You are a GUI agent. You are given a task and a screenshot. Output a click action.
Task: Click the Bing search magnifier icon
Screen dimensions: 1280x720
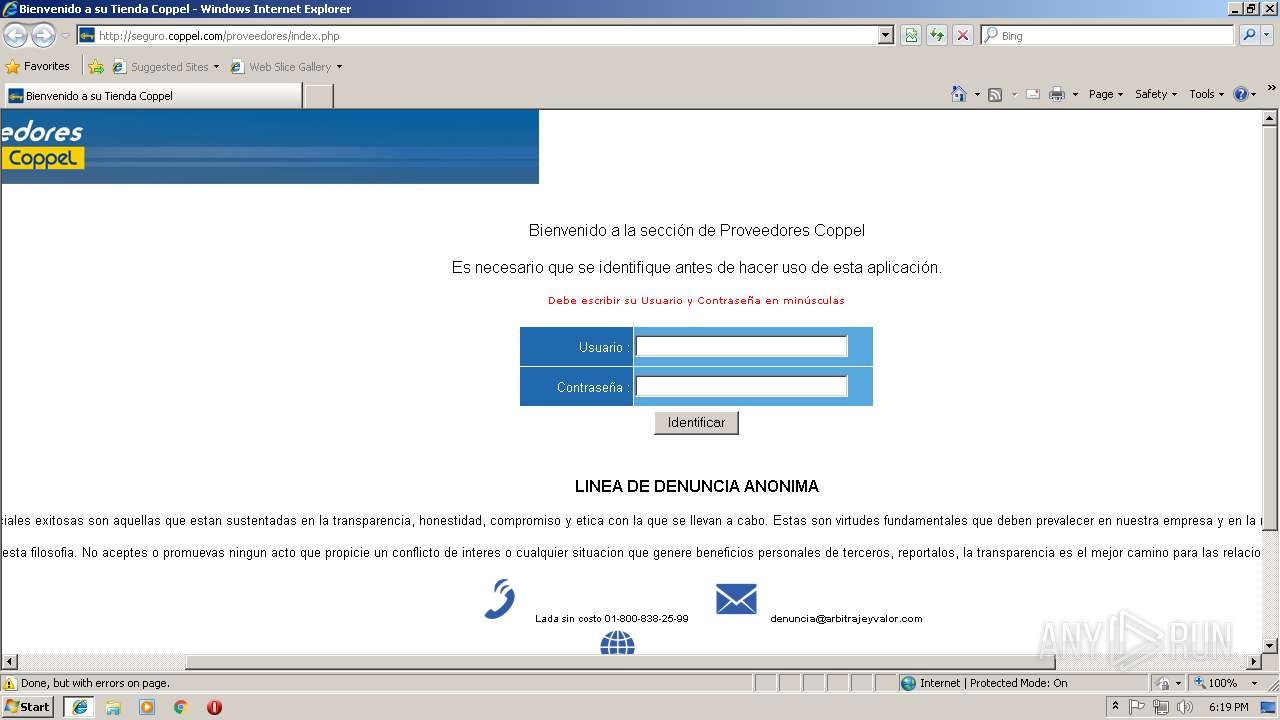click(x=1249, y=35)
